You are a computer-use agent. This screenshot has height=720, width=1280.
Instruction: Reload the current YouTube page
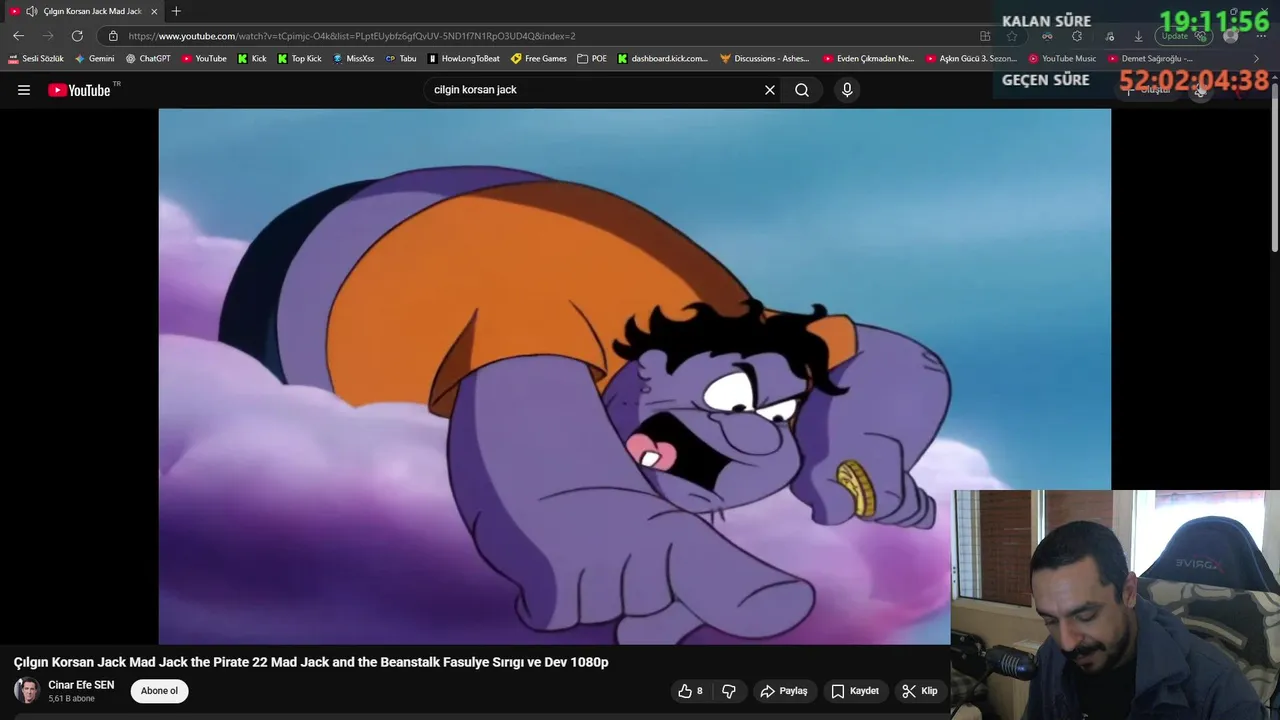[x=77, y=36]
